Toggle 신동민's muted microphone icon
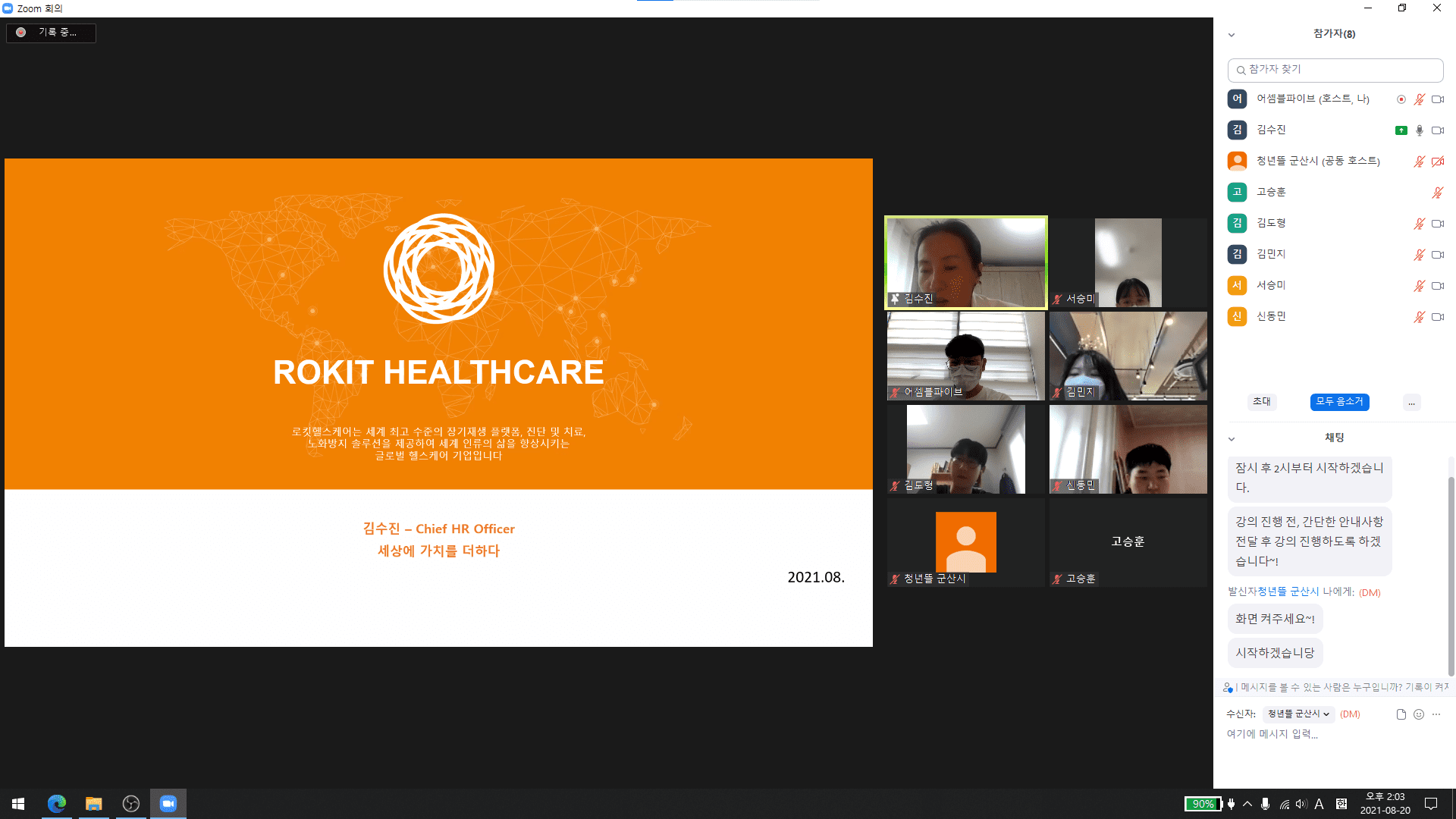Viewport: 1456px width, 819px height. coord(1420,317)
